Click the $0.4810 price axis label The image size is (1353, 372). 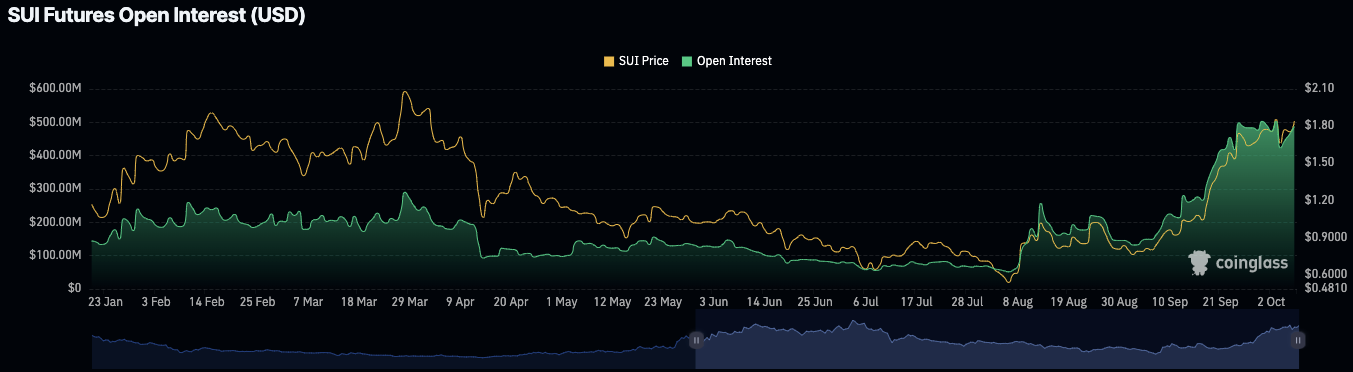pyautogui.click(x=1326, y=289)
